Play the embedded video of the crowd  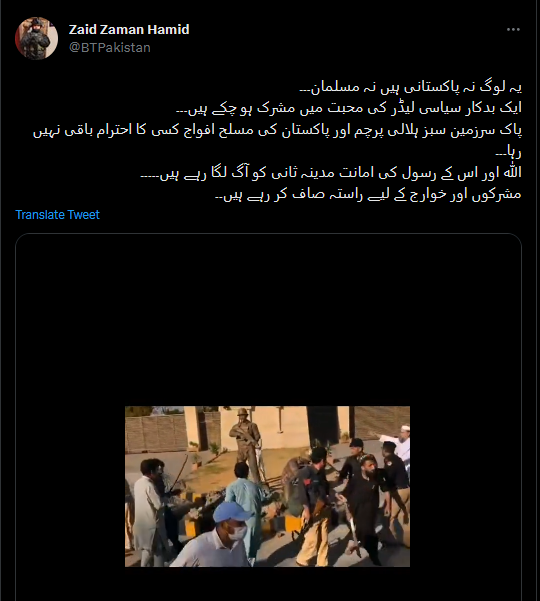coord(267,486)
